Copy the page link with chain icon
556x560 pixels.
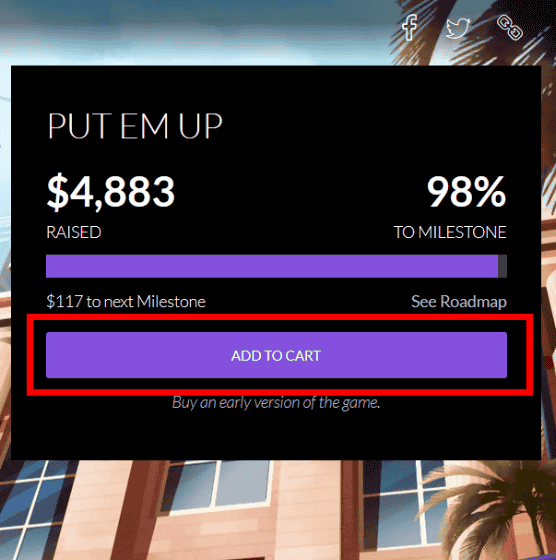pyautogui.click(x=510, y=28)
